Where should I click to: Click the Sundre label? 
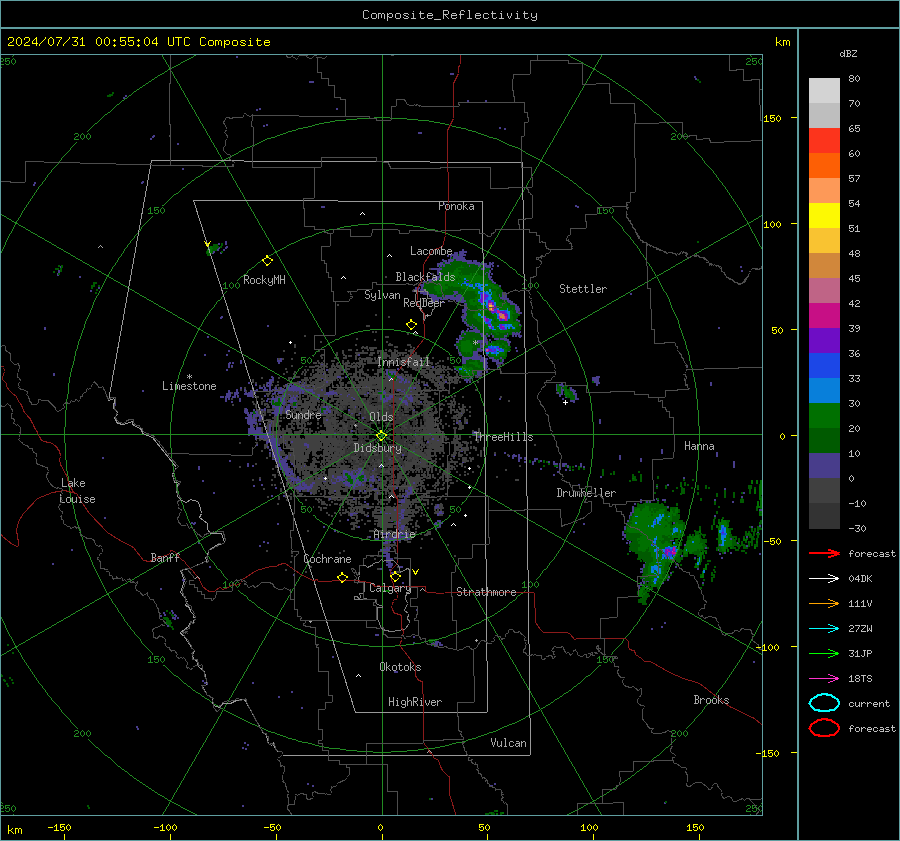[303, 414]
